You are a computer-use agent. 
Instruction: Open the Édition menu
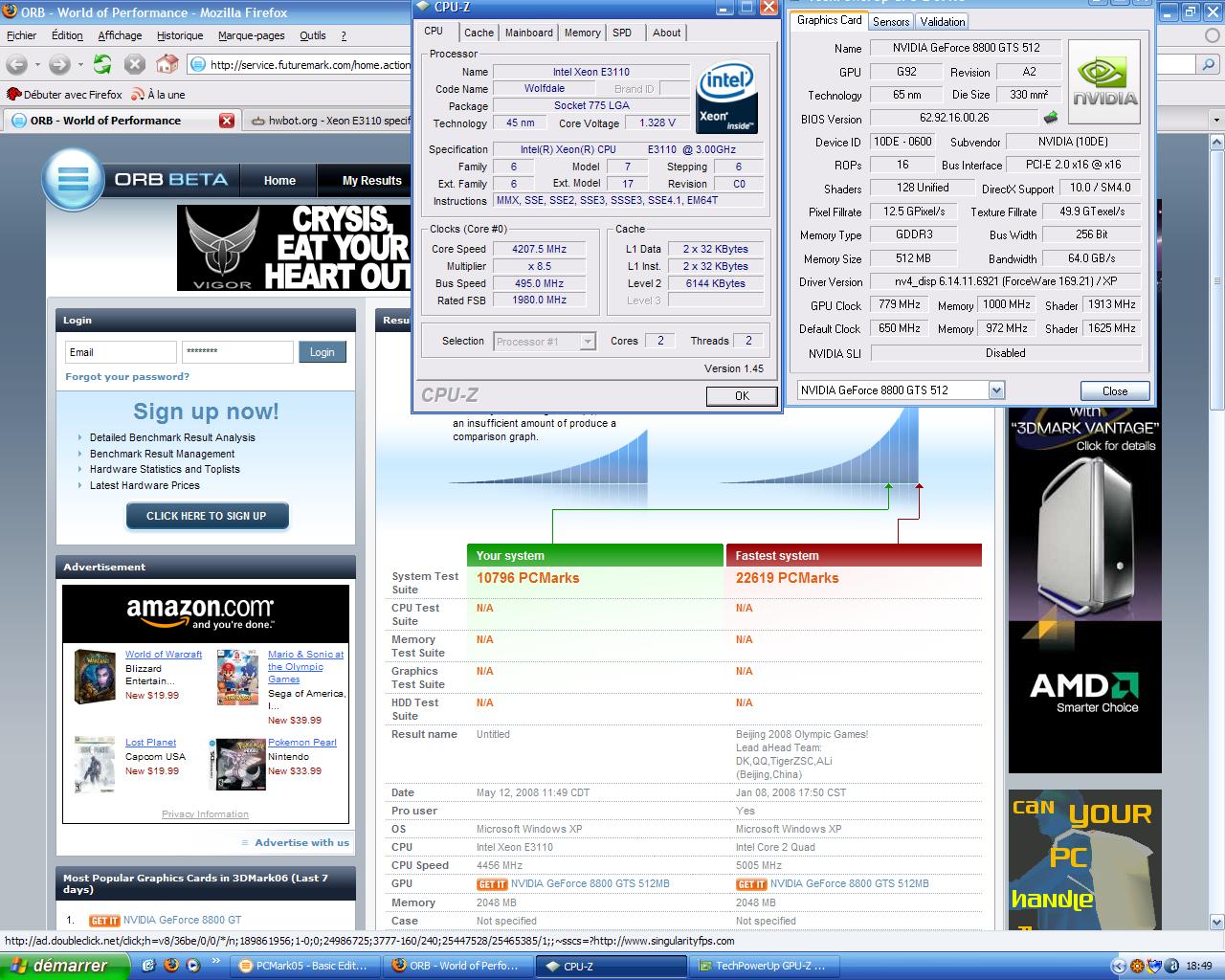click(x=67, y=35)
